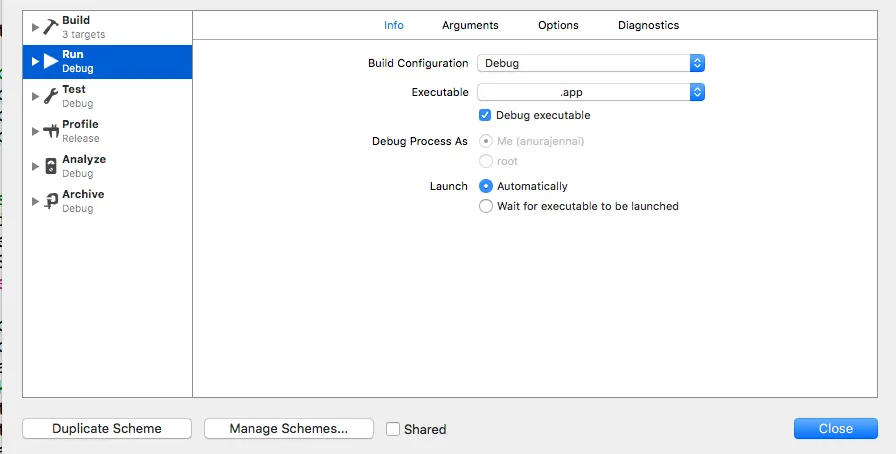The height and width of the screenshot is (454, 896).
Task: Select the Analyze Debug row label
Action: tap(78, 173)
